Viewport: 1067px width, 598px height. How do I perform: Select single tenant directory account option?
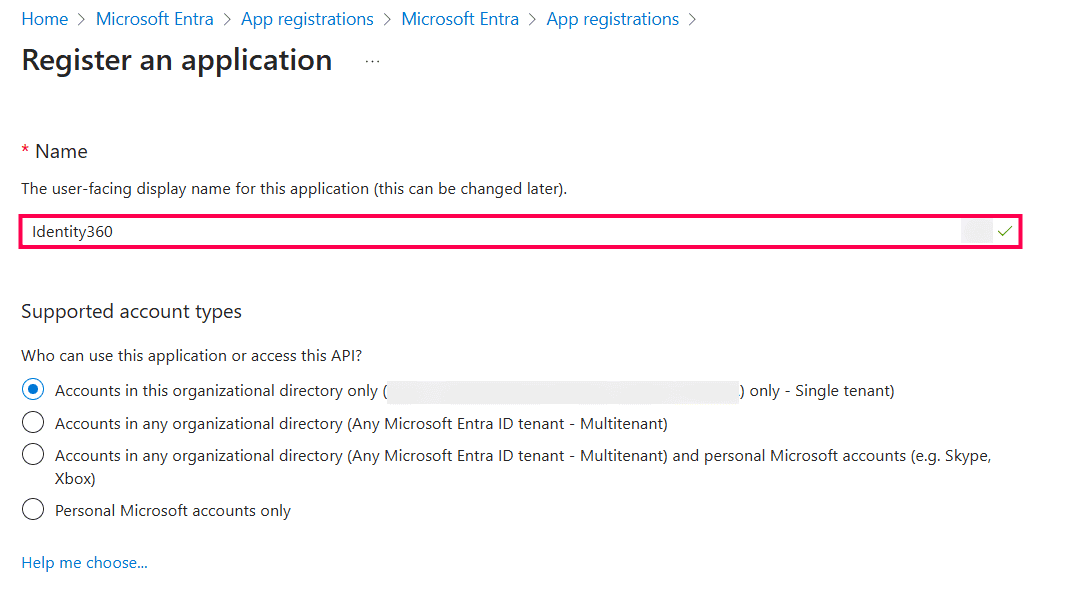(x=32, y=389)
